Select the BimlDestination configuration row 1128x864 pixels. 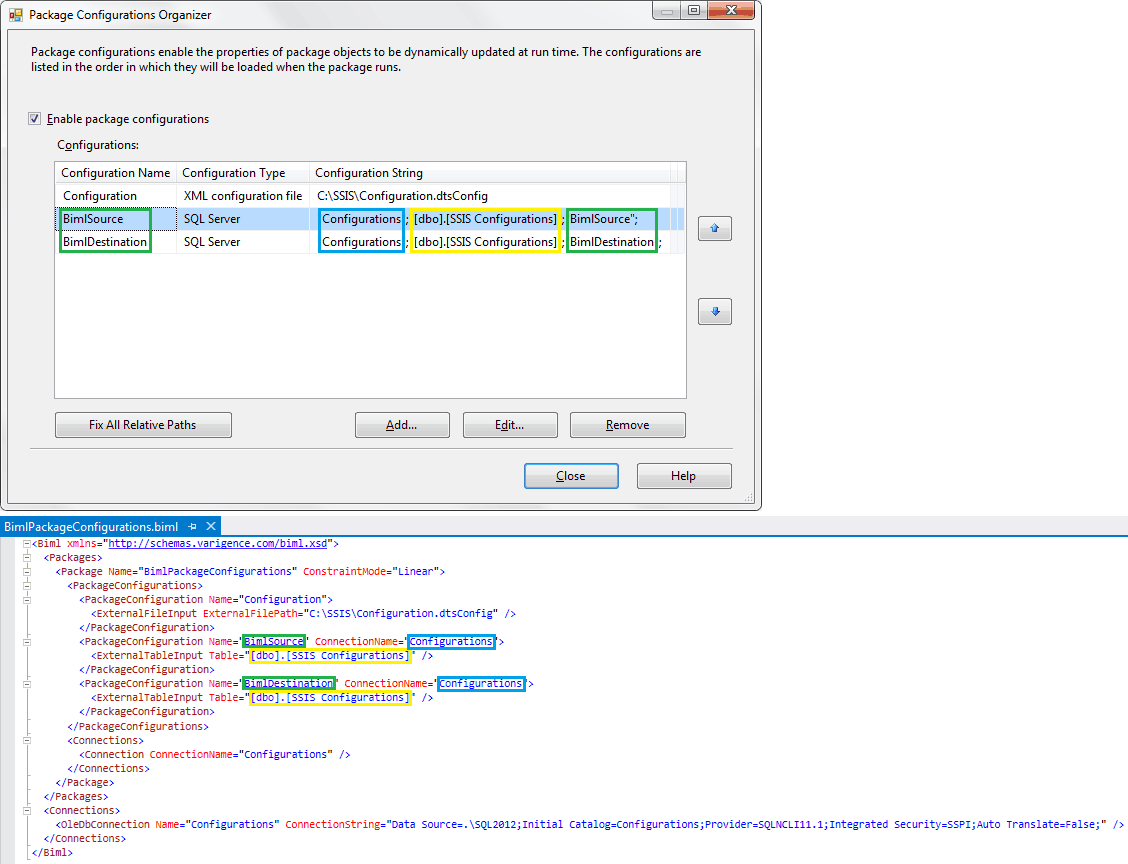point(105,242)
